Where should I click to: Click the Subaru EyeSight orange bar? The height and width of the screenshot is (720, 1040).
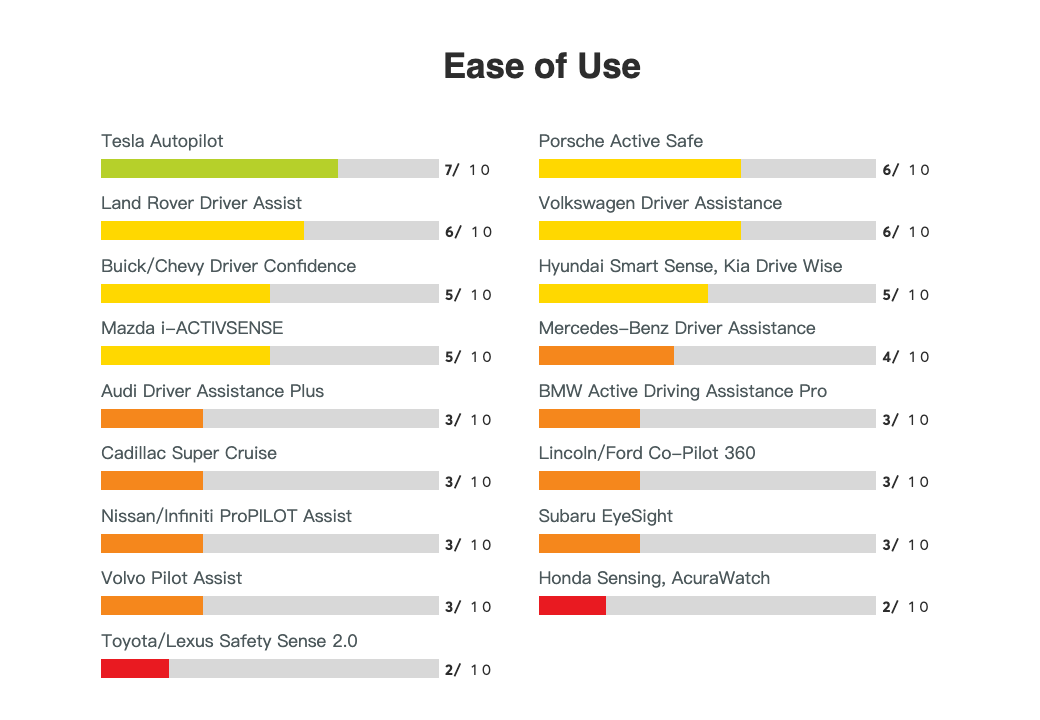tap(589, 543)
